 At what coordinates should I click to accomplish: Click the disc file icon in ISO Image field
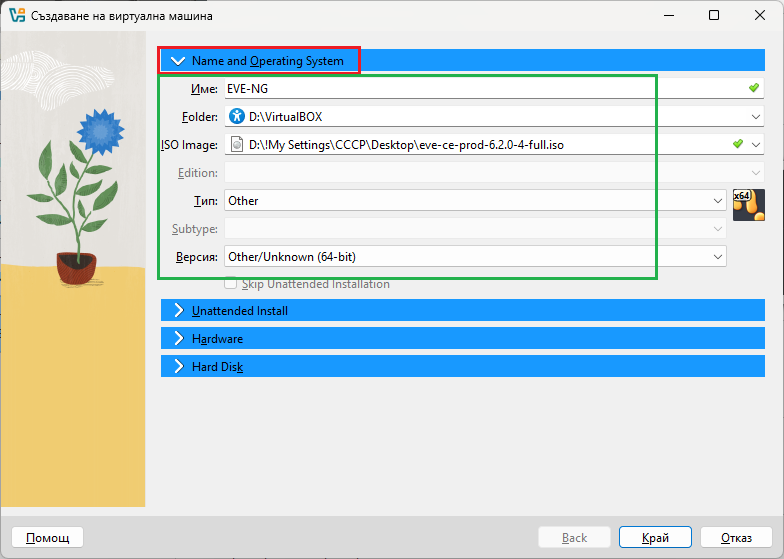[x=236, y=144]
